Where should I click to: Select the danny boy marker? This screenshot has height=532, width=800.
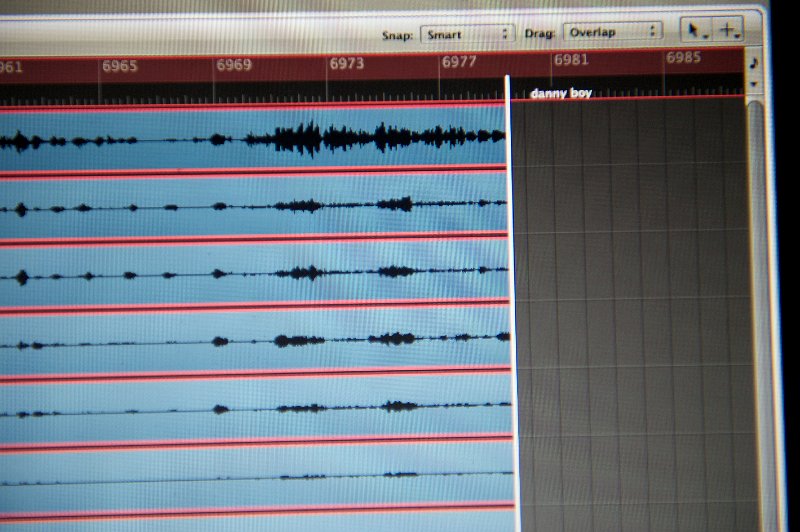(x=561, y=93)
